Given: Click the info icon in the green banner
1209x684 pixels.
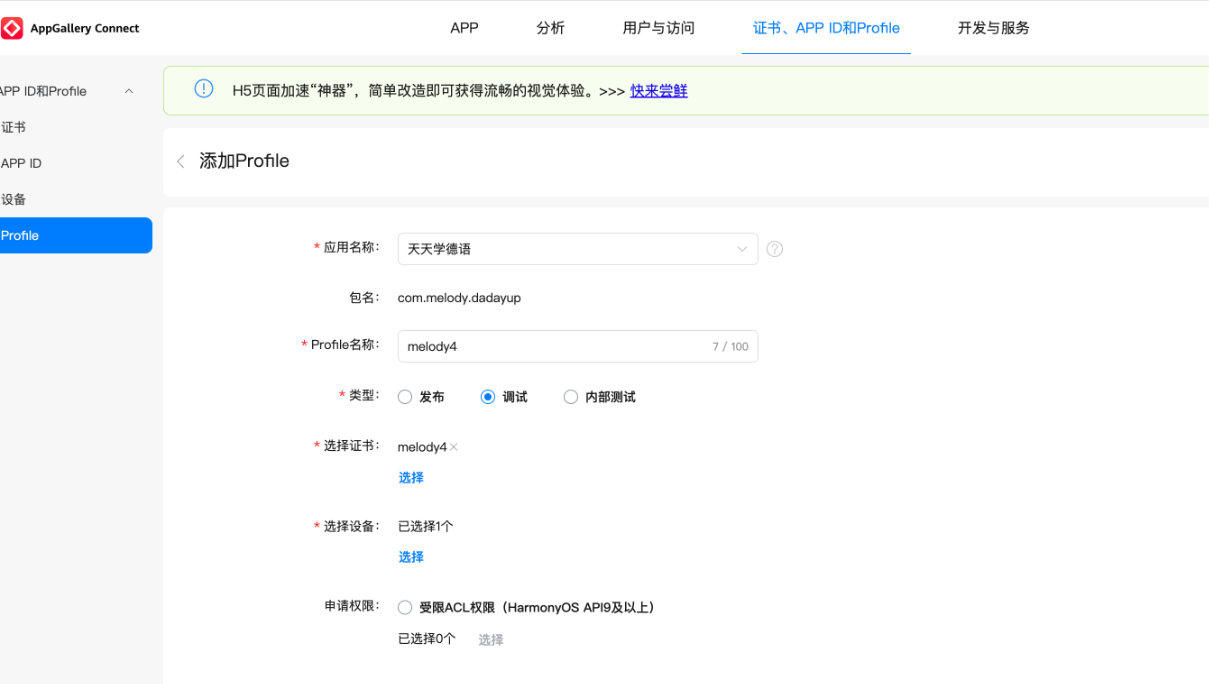Looking at the screenshot, I should pos(204,90).
